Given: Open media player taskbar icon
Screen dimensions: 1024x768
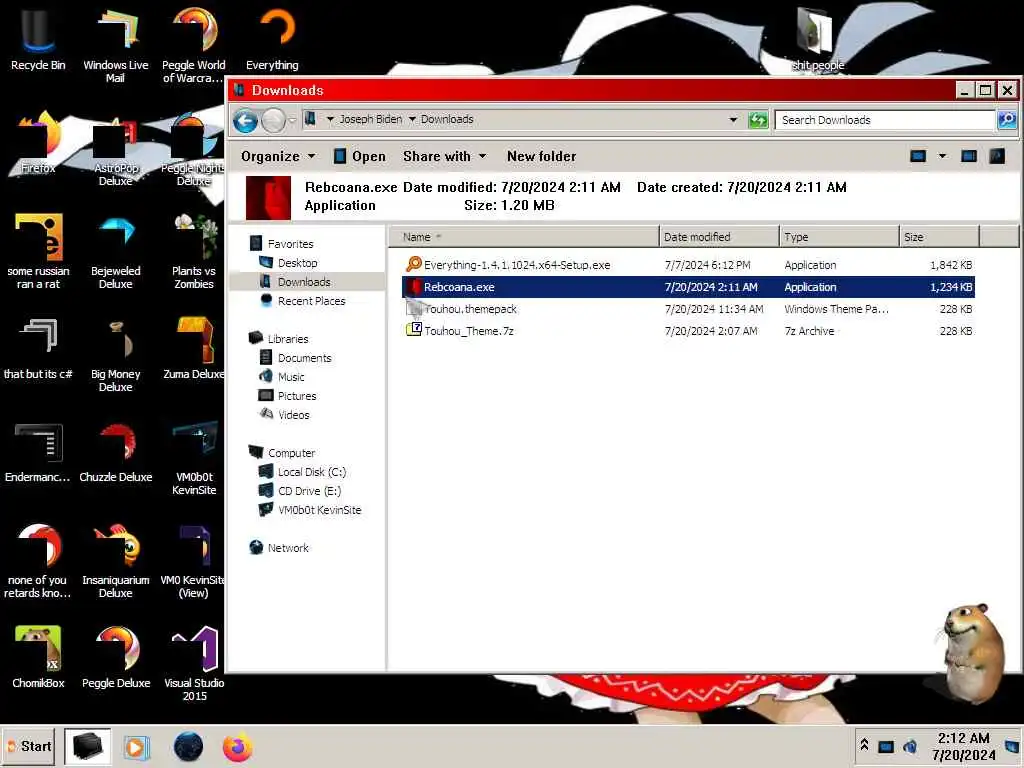Looking at the screenshot, I should pyautogui.click(x=136, y=747).
